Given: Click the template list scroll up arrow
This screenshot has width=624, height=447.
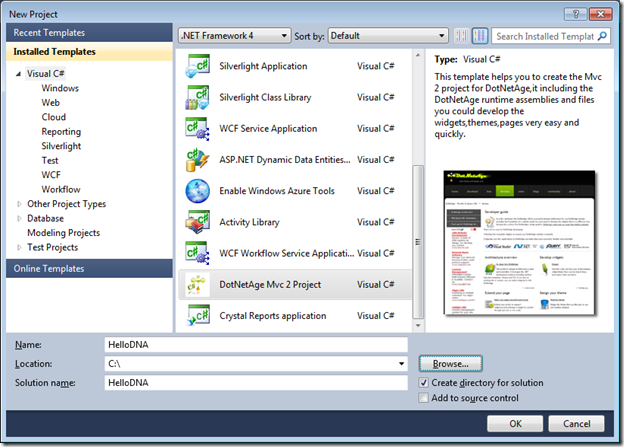Looking at the screenshot, I should pyautogui.click(x=418, y=55).
